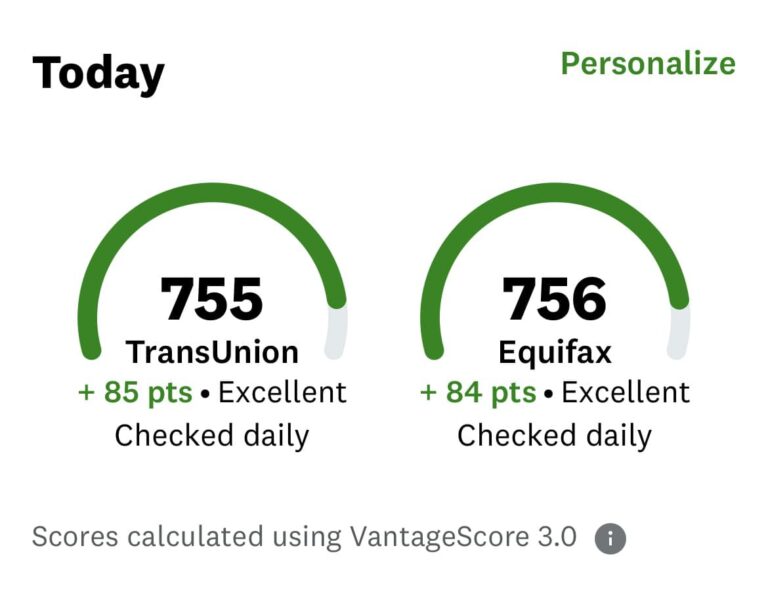Select the TransUnion 755 score
Viewport: 768px width, 590px height.
212,299
